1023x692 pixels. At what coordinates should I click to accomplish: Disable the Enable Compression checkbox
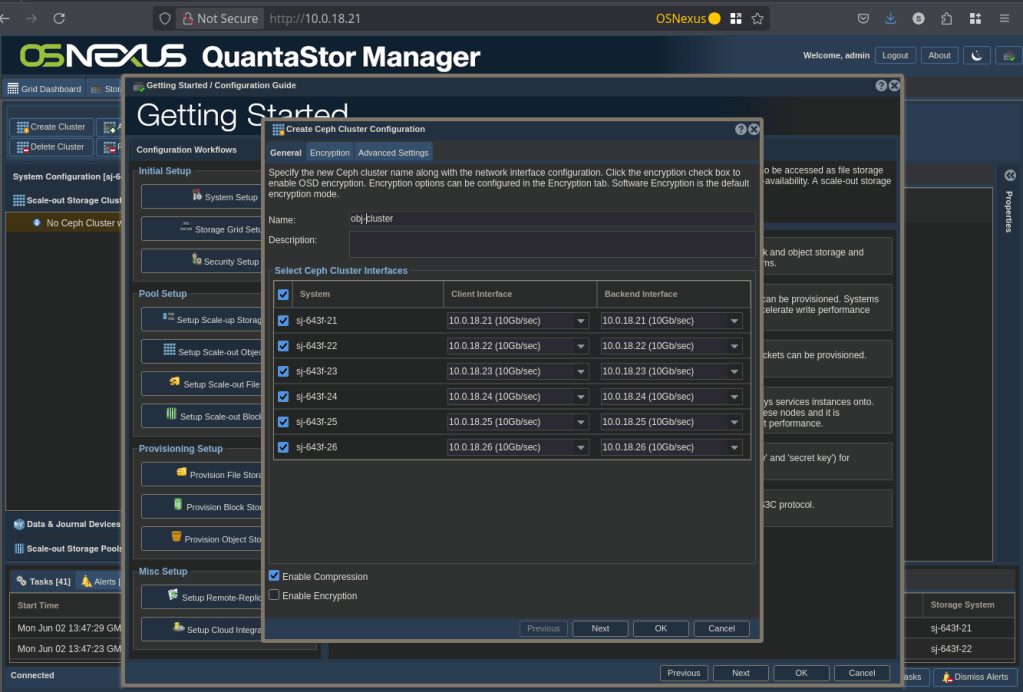coord(274,576)
